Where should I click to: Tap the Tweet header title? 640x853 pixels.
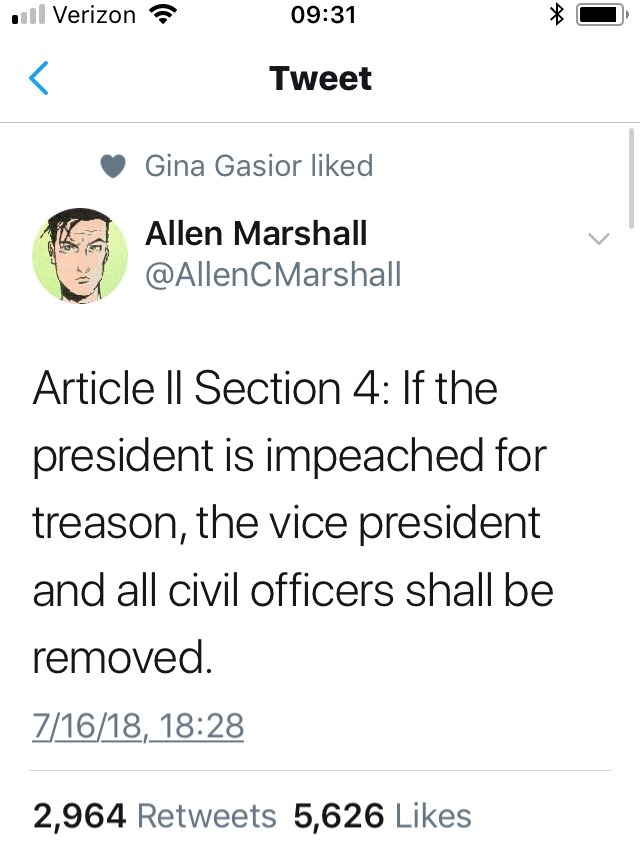tap(320, 78)
